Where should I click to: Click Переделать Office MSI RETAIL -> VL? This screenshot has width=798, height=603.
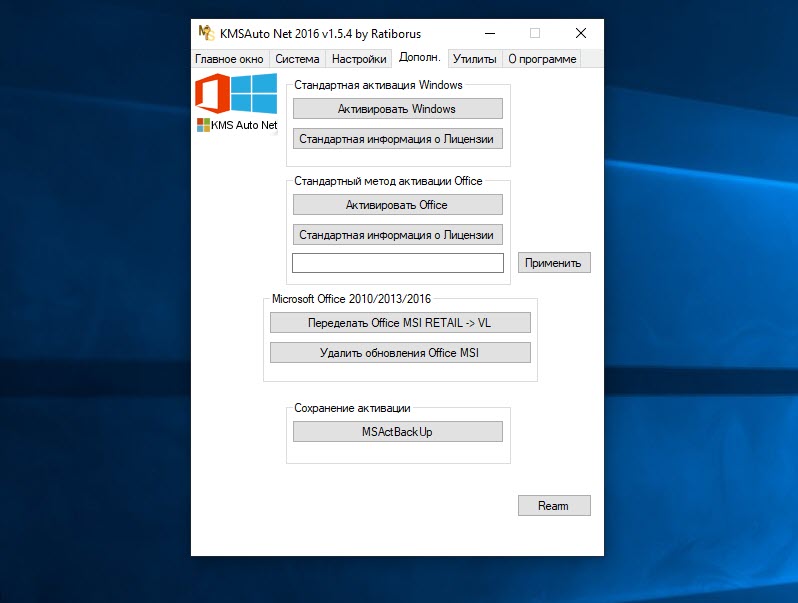coord(400,323)
